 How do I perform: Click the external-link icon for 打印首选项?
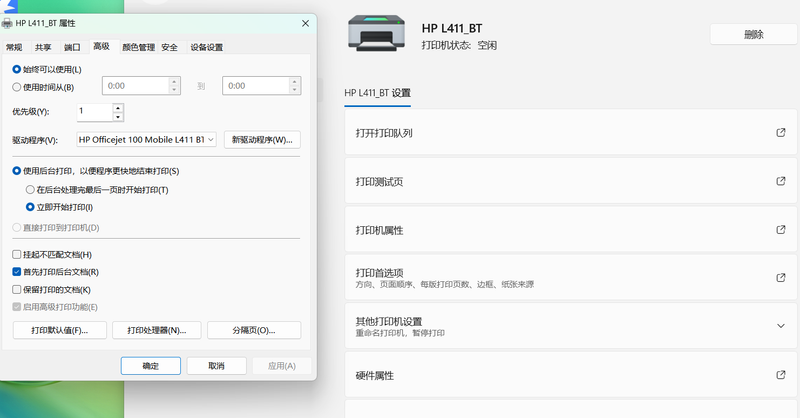tap(781, 278)
